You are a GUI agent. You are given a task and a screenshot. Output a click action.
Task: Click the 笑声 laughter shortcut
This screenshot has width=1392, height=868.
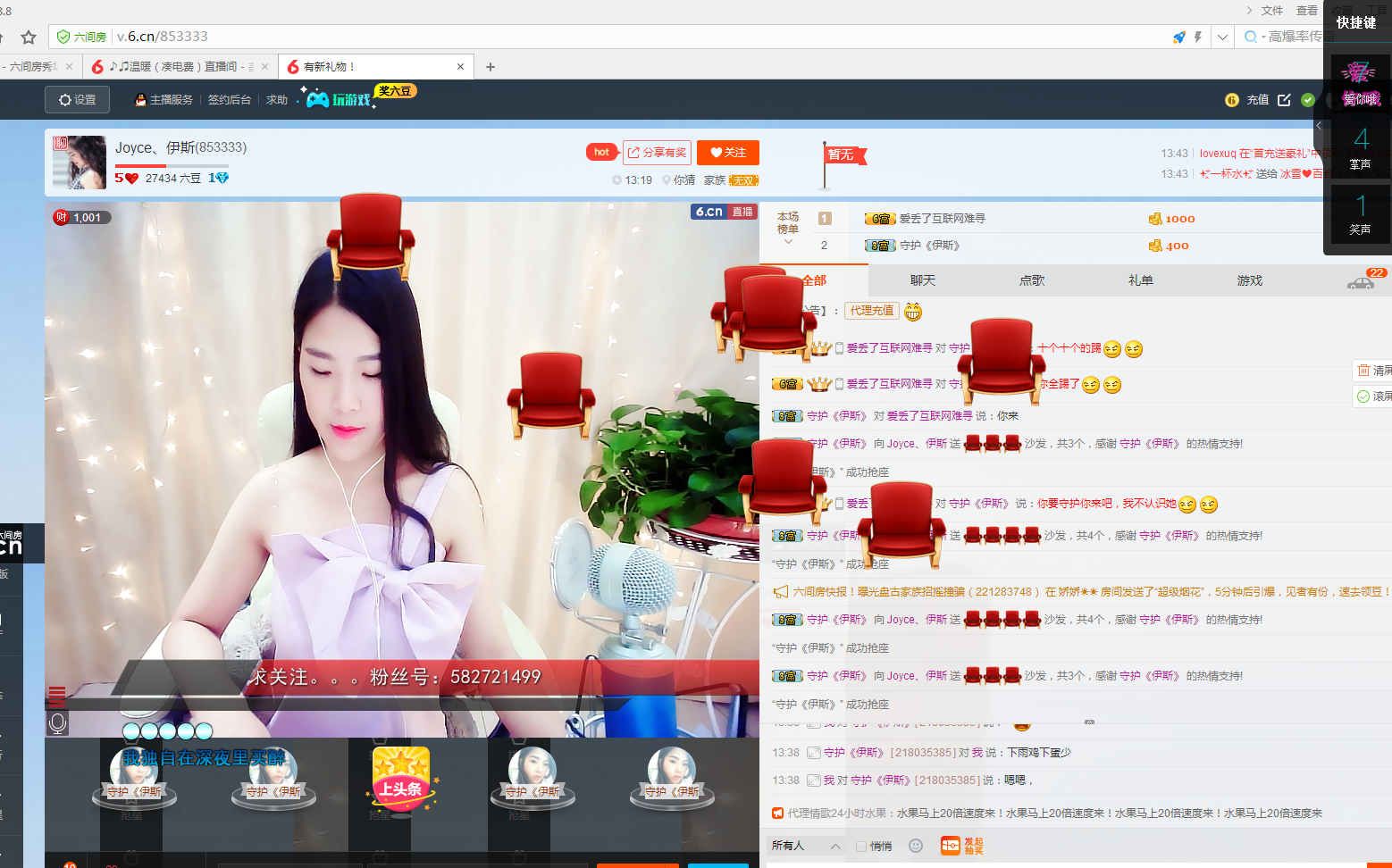[1360, 214]
